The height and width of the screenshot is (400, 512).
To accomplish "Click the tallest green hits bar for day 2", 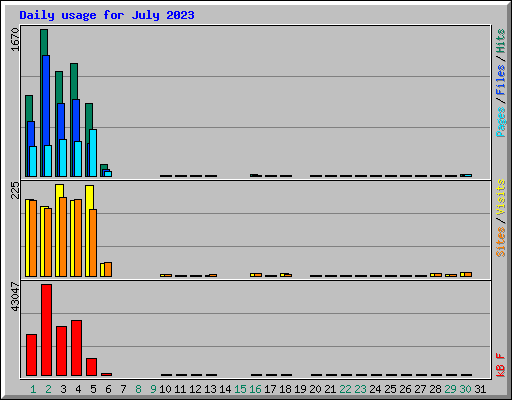I will [x=44, y=42].
